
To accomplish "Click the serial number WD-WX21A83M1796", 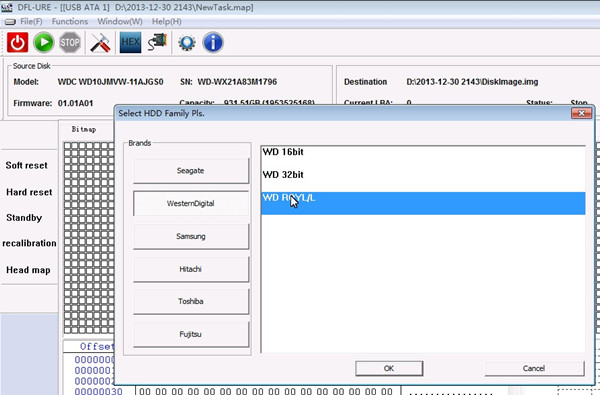I will pyautogui.click(x=237, y=82).
